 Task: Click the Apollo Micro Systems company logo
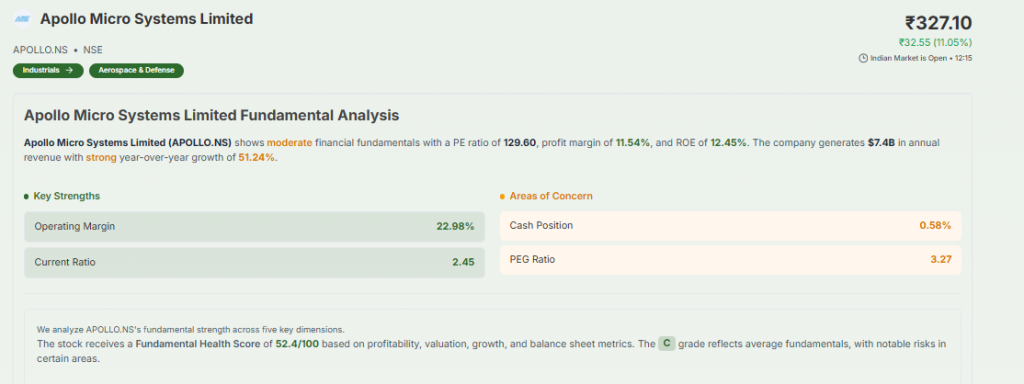coord(22,20)
